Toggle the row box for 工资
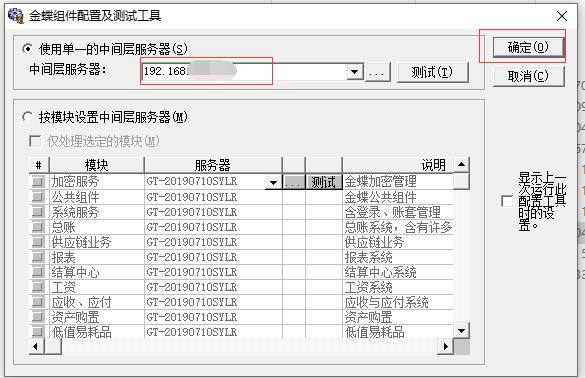 click(38, 287)
